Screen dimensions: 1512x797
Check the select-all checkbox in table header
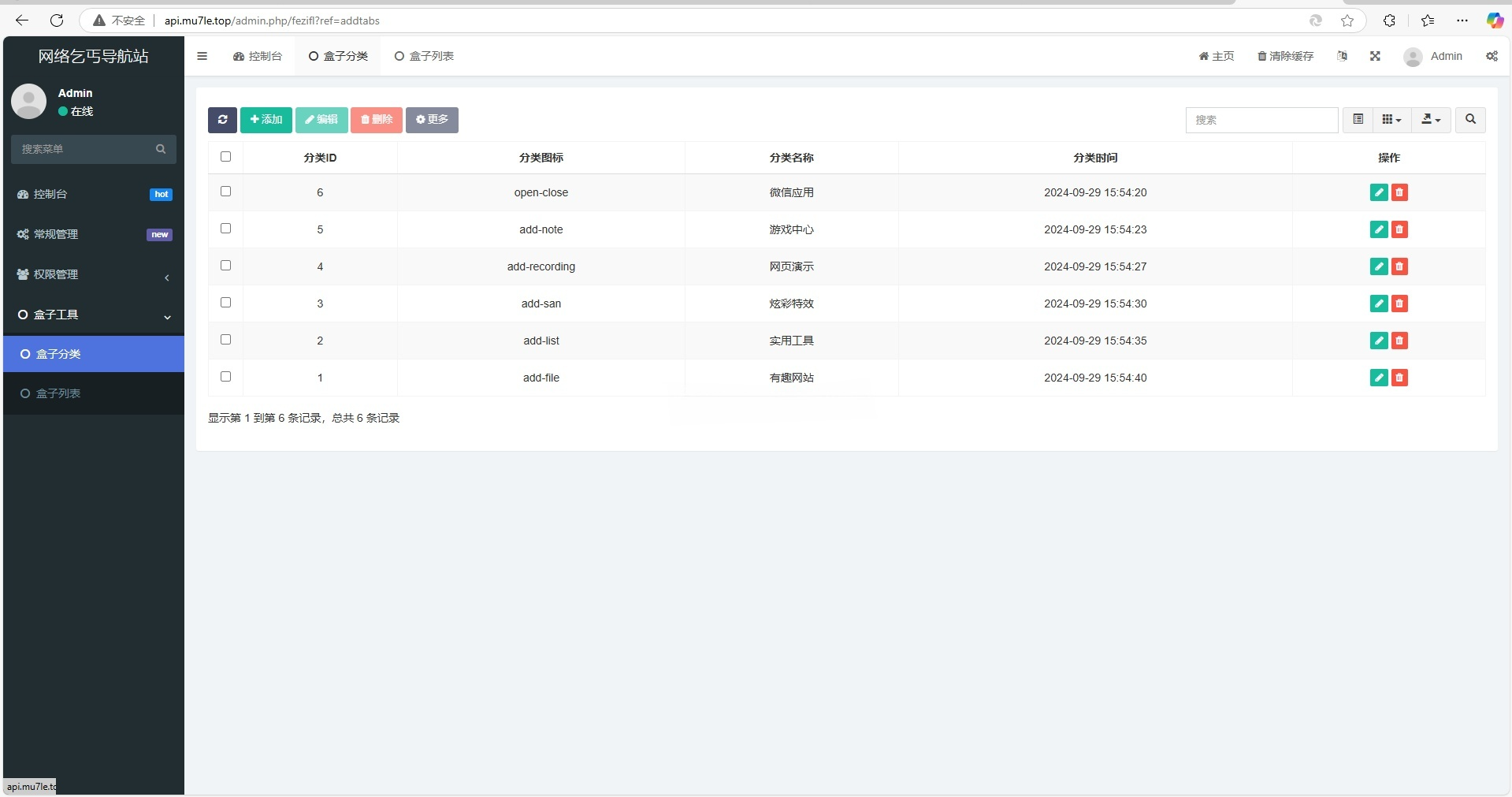pos(225,157)
